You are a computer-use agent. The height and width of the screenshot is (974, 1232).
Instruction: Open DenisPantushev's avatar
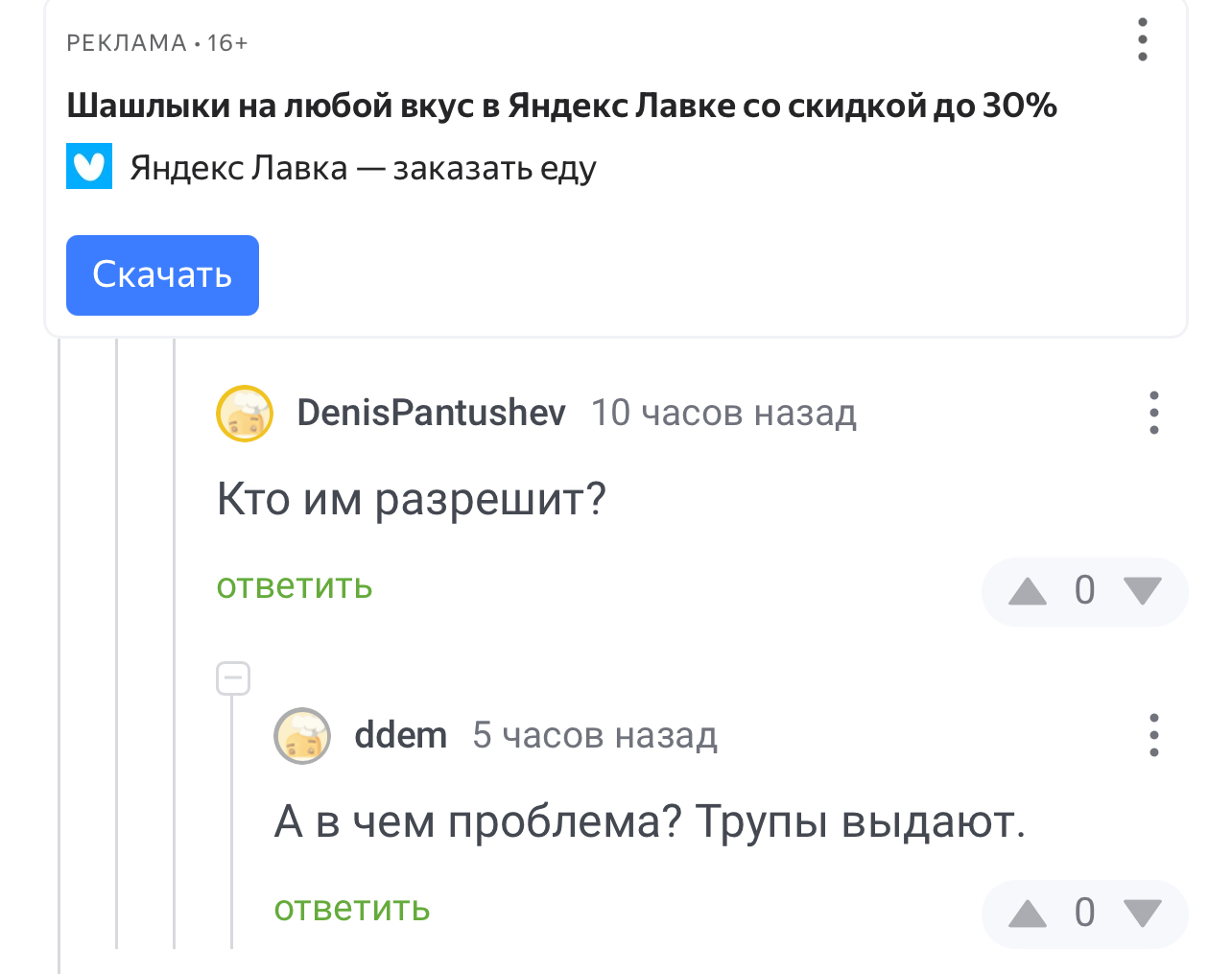pos(245,414)
